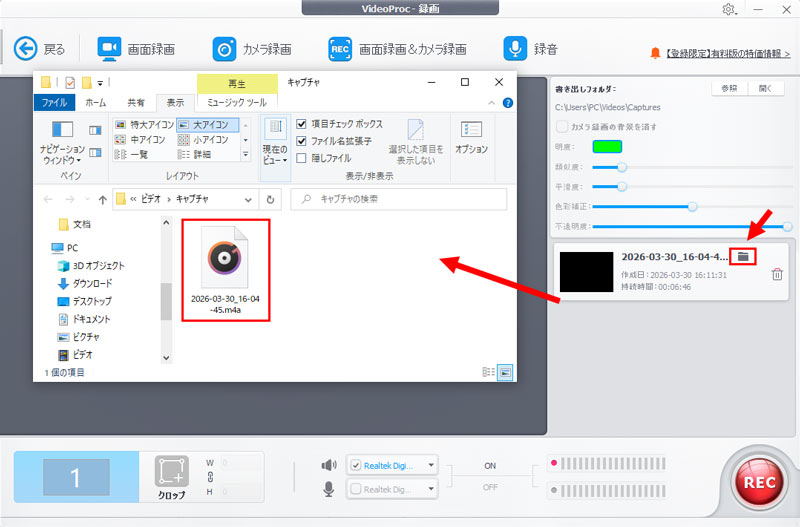Image resolution: width=800 pixels, height=527 pixels.
Task: Open 有料版の特価情報 link
Action: [x=728, y=54]
